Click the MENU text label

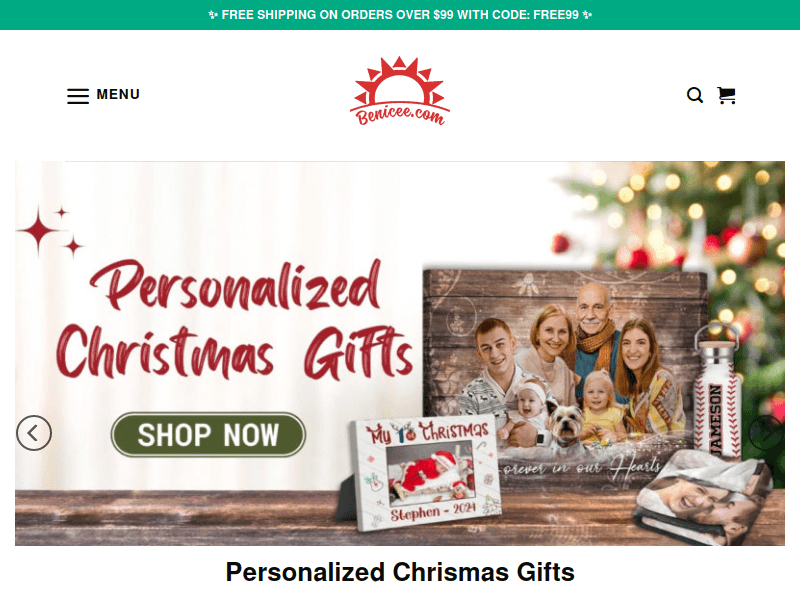coord(118,94)
